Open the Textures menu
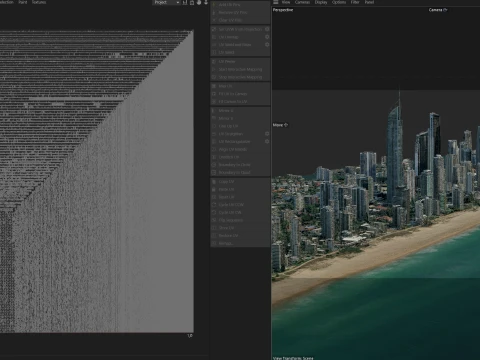This screenshot has width=480, height=360. (x=39, y=2)
